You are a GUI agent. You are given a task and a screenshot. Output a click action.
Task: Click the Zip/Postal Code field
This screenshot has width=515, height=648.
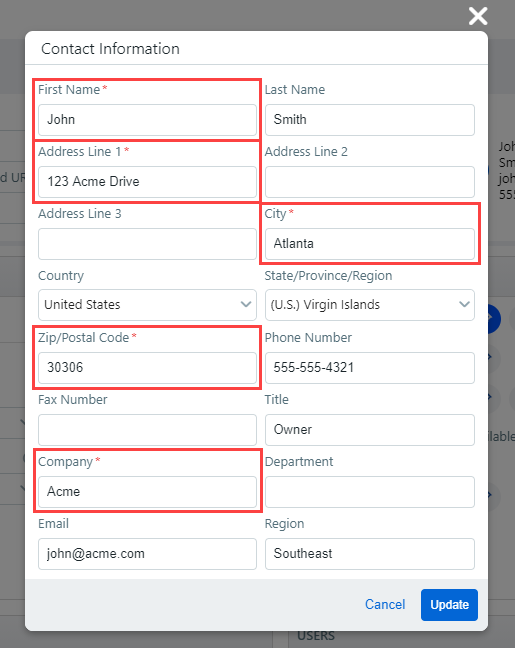tap(147, 368)
